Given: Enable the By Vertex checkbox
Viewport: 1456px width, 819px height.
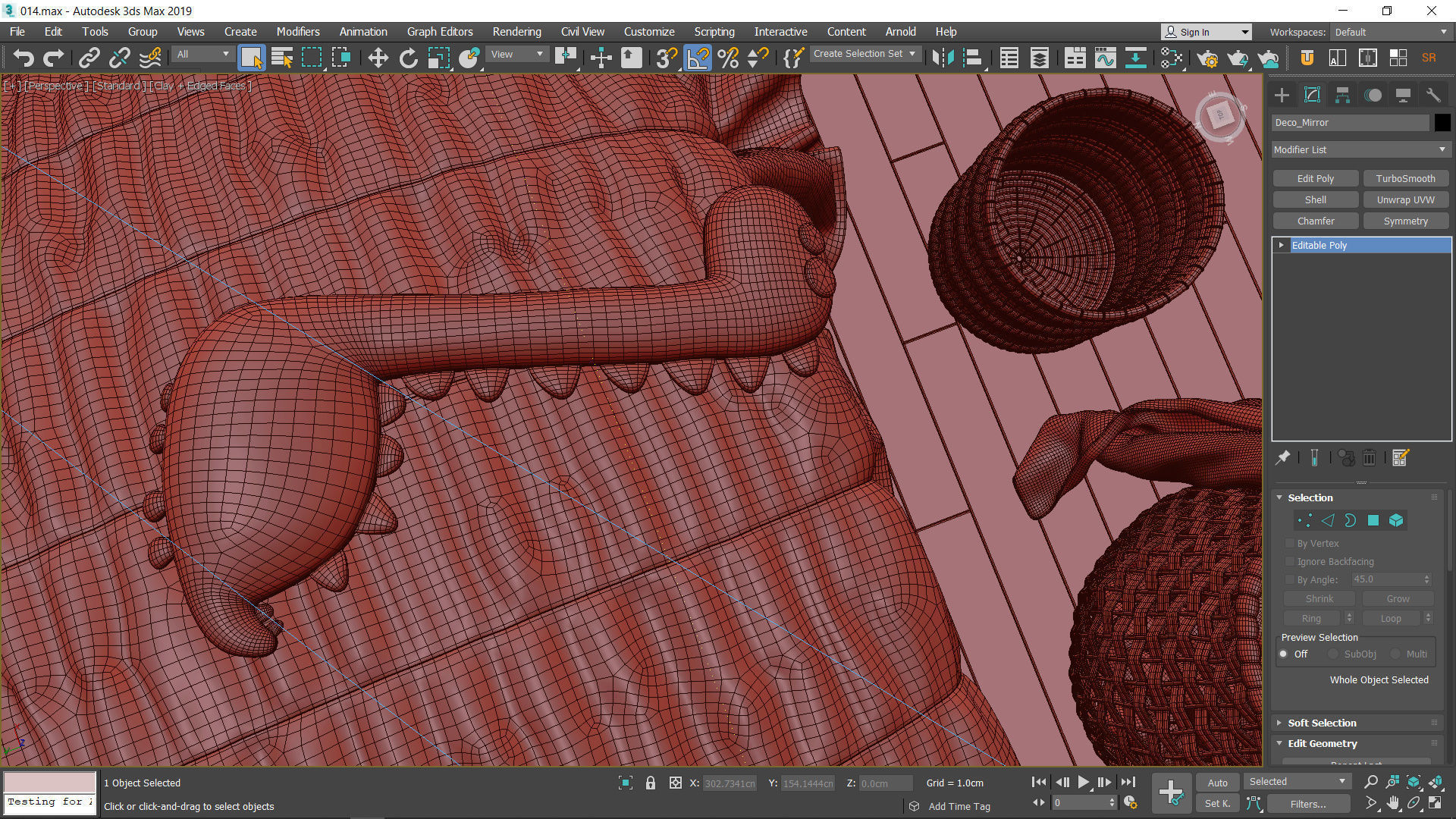Looking at the screenshot, I should tap(1289, 543).
